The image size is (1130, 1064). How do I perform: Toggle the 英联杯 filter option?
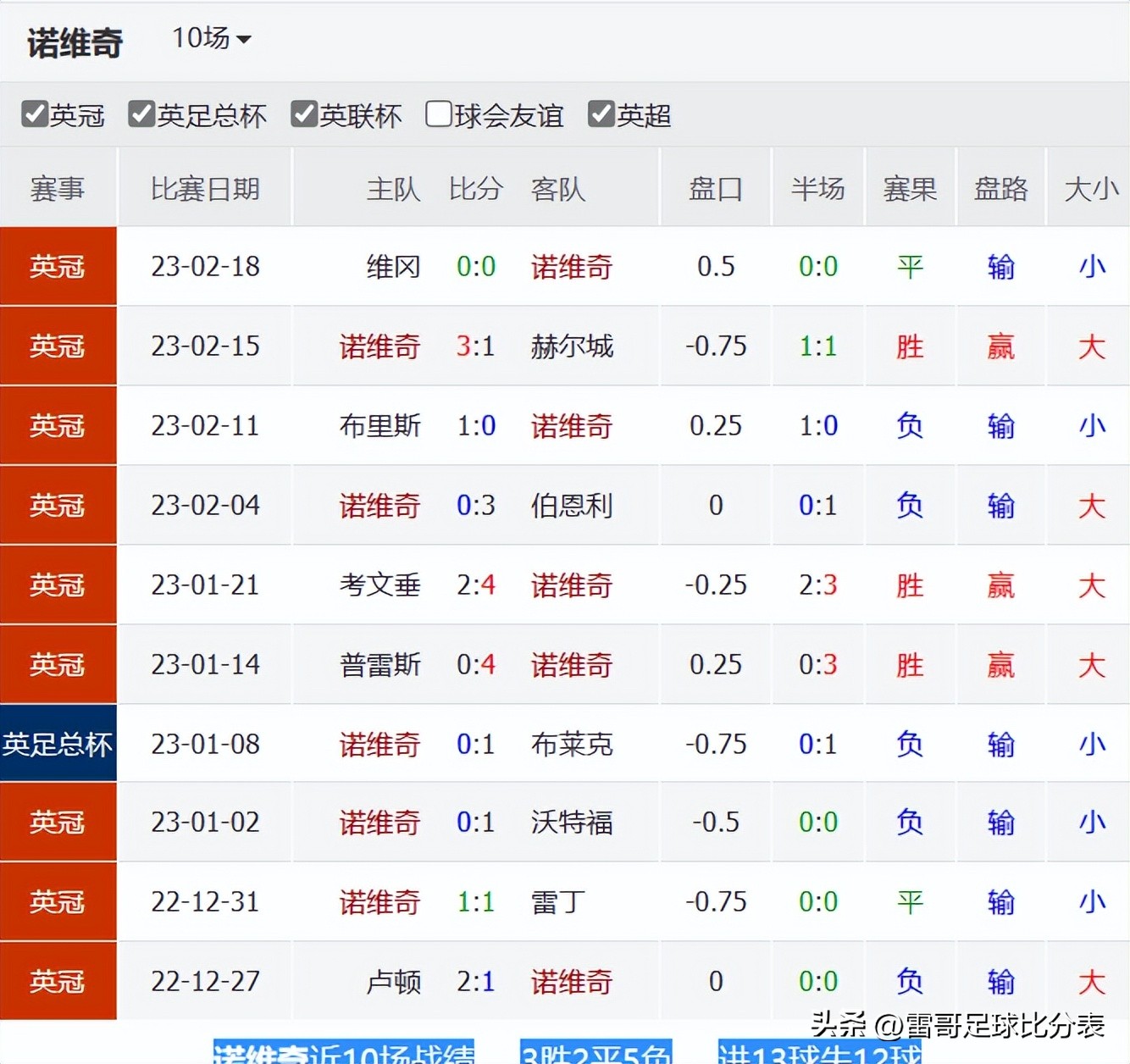pos(304,113)
